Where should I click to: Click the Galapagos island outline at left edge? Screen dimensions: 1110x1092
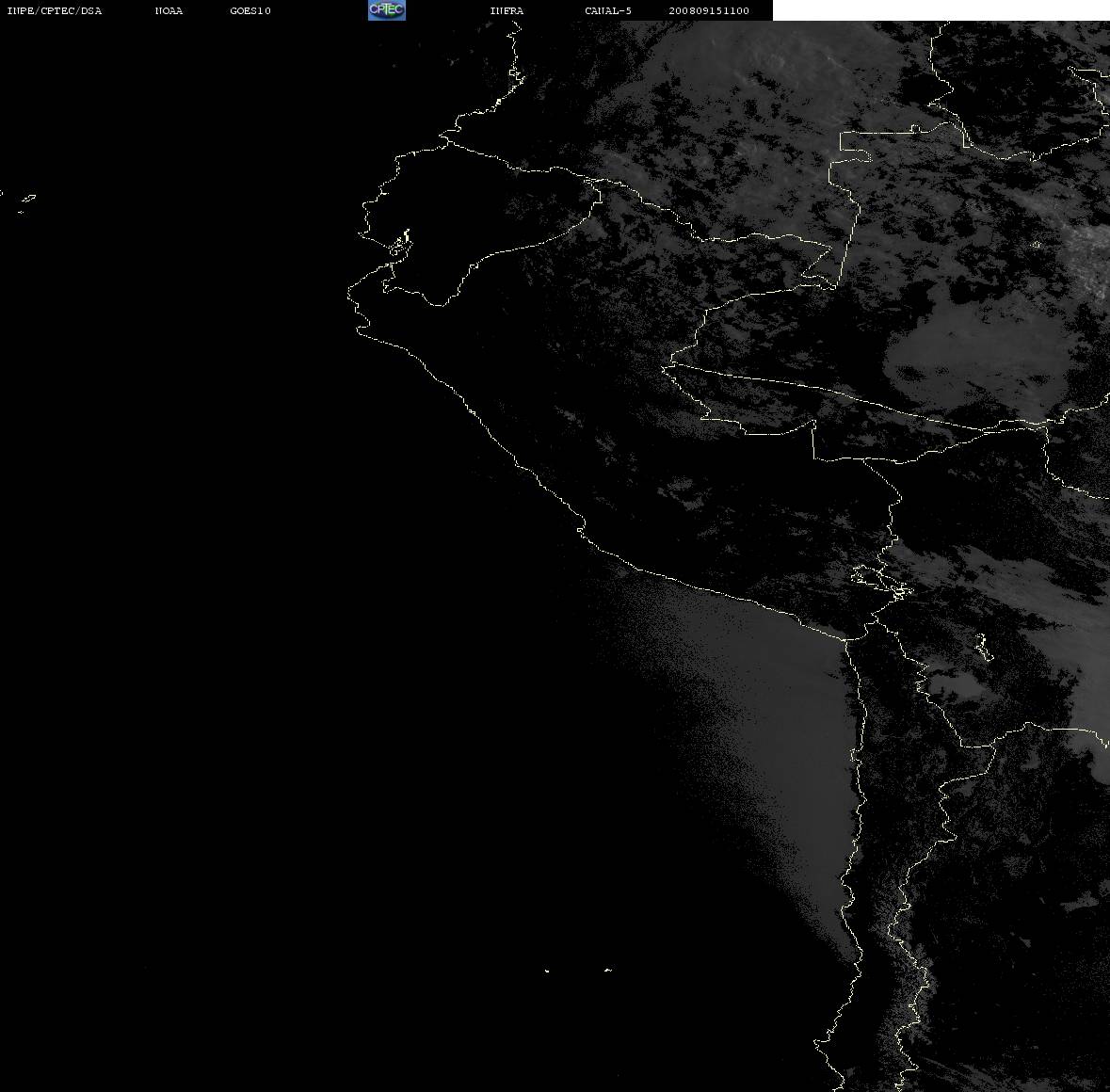[x=27, y=199]
